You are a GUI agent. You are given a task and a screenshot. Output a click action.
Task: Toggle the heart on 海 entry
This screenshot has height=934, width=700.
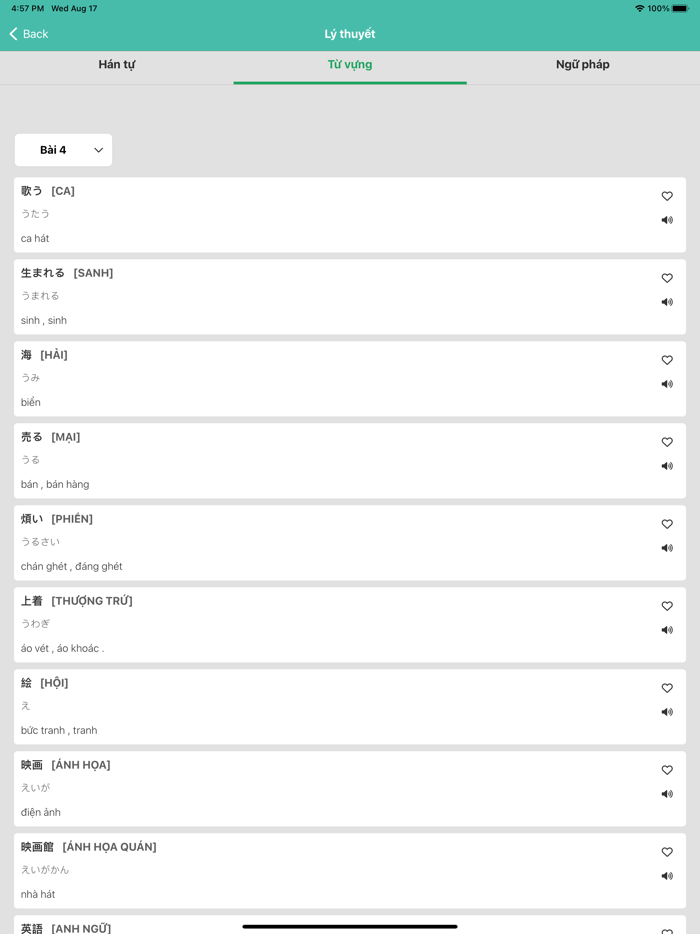[x=667, y=360]
